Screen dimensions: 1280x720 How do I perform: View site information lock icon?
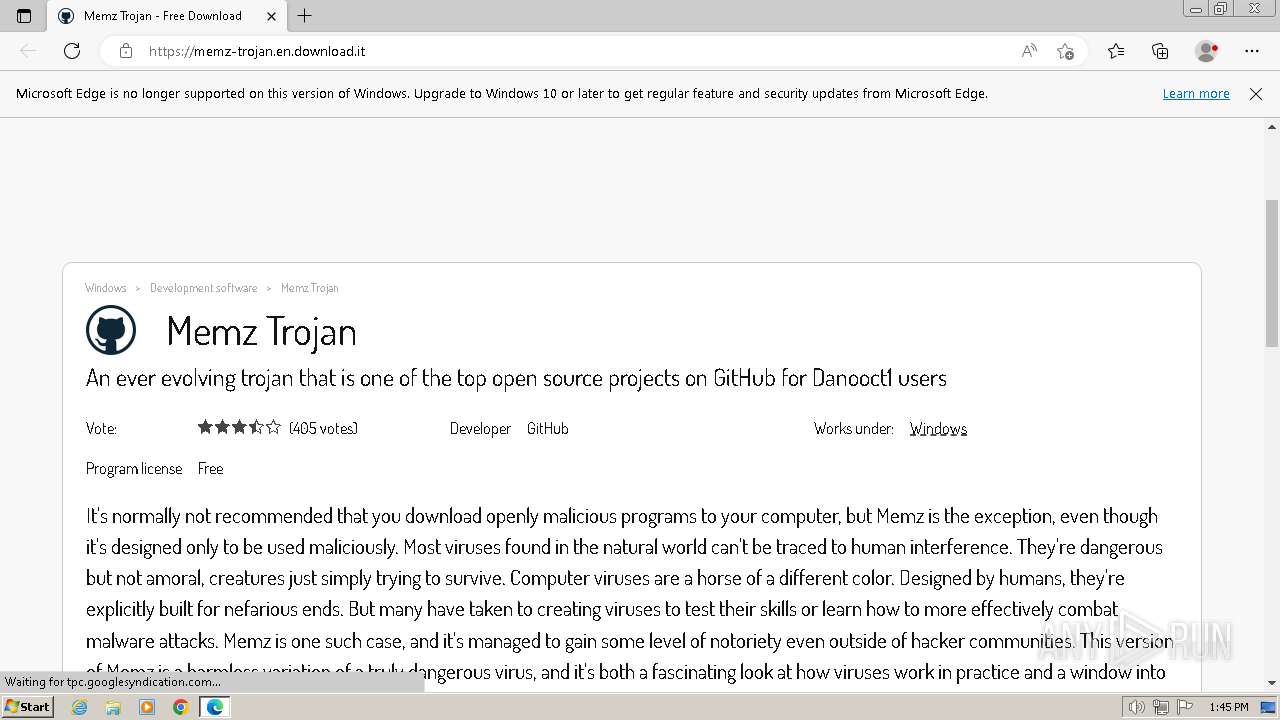[126, 51]
